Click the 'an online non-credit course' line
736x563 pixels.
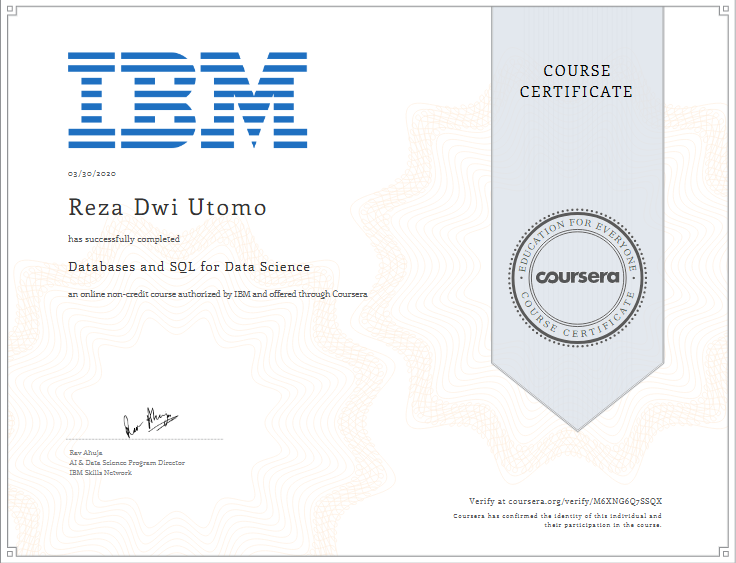click(218, 294)
